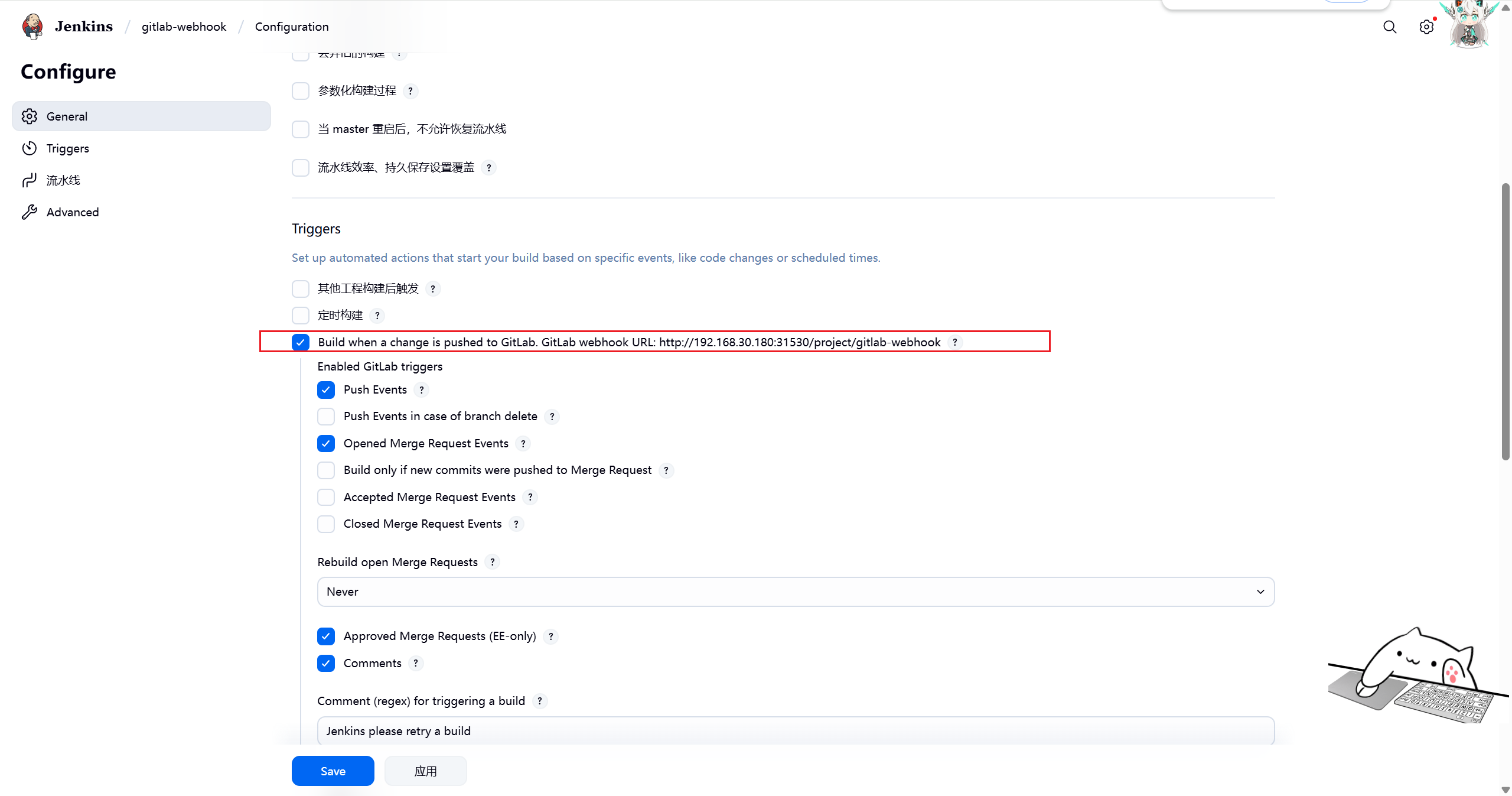Enable 其他工程构建后触发 checkbox
Image resolution: width=1512 pixels, height=796 pixels.
pyautogui.click(x=301, y=289)
